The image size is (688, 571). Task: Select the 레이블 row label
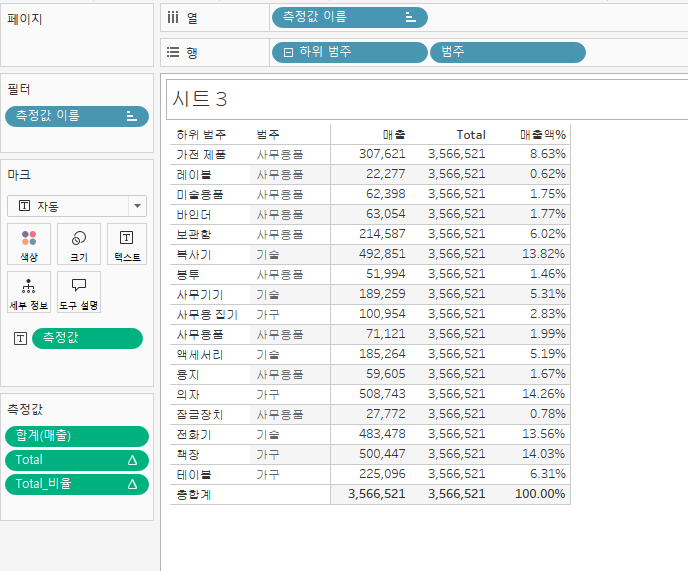[194, 175]
